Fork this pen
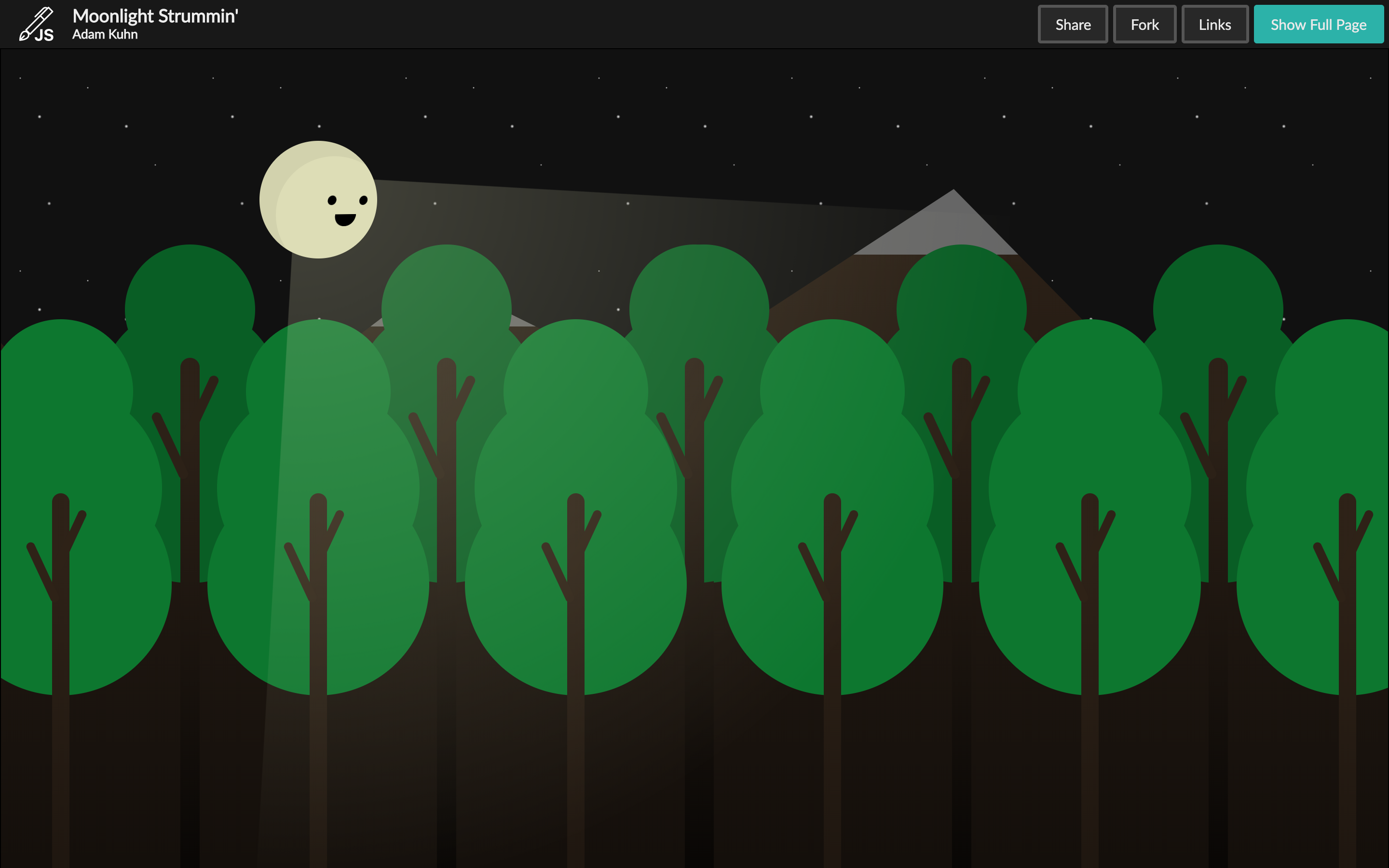This screenshot has height=868, width=1389. point(1144,24)
